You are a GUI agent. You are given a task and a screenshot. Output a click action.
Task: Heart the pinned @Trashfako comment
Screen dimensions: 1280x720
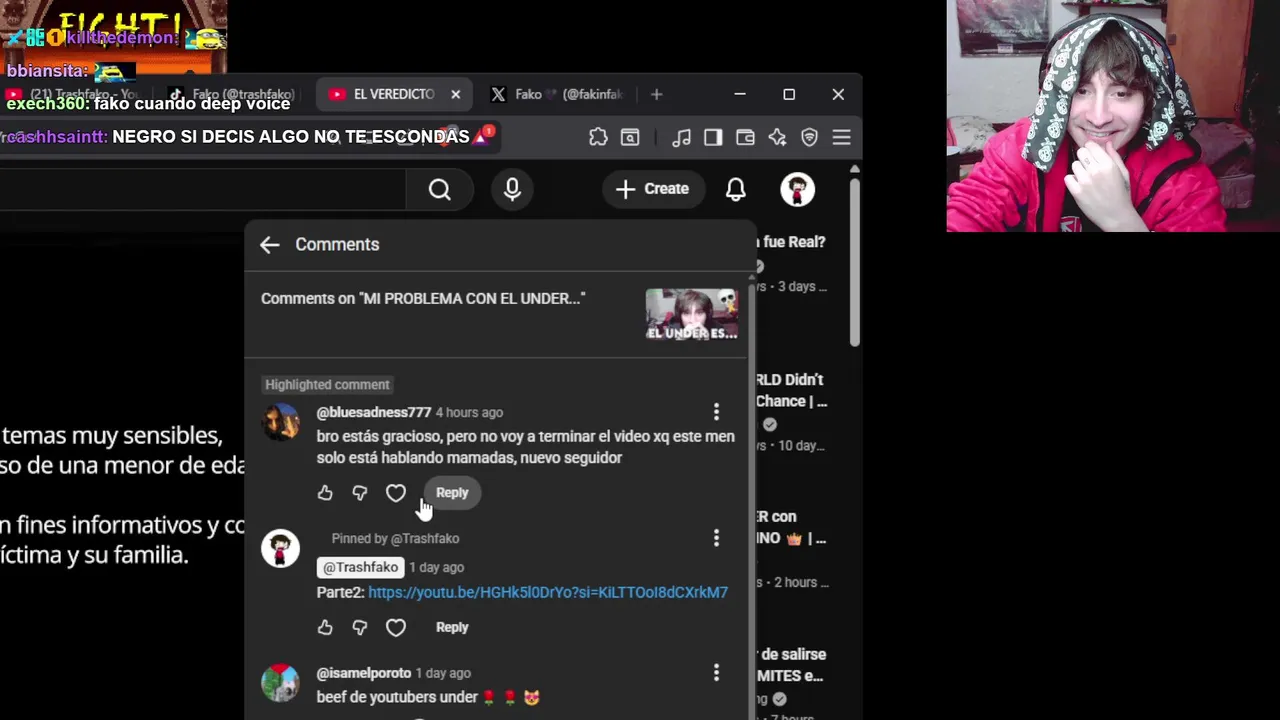point(396,628)
